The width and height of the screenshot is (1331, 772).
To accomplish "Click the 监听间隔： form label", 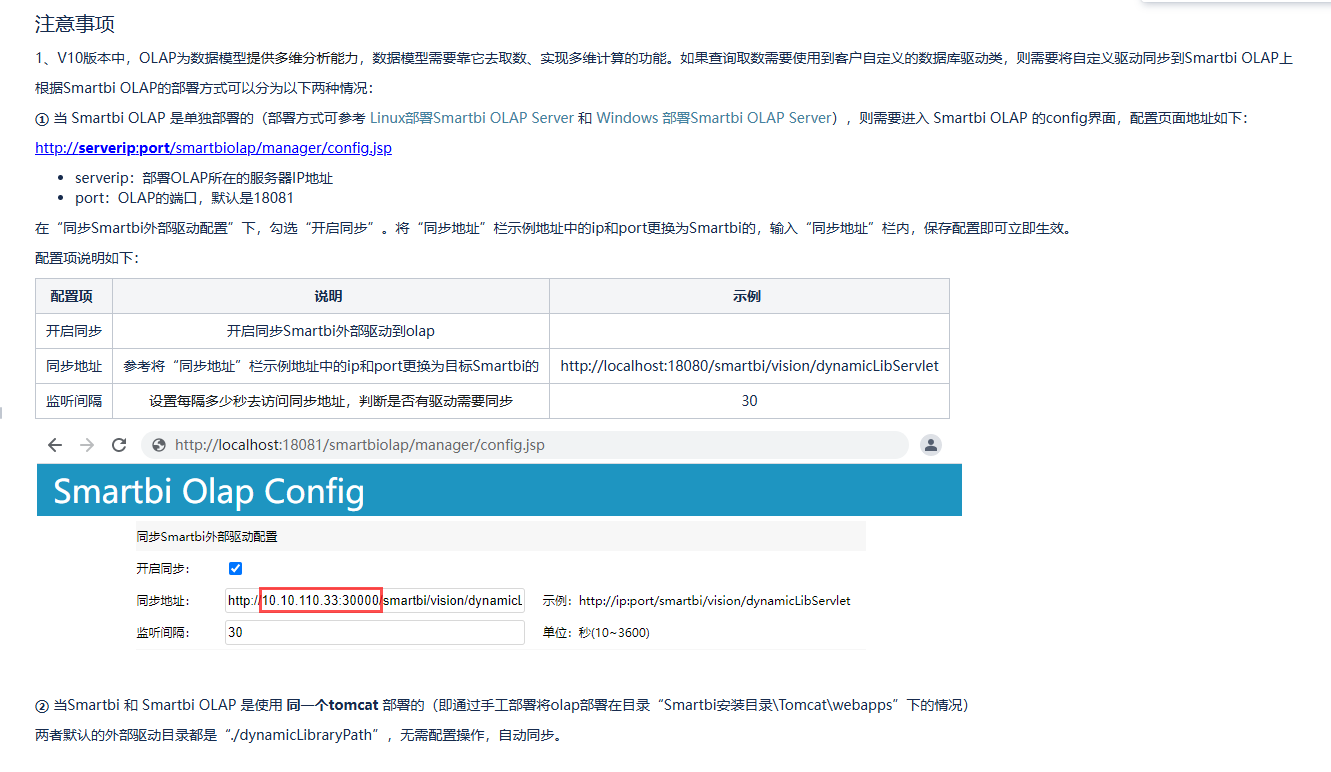I will (x=163, y=632).
